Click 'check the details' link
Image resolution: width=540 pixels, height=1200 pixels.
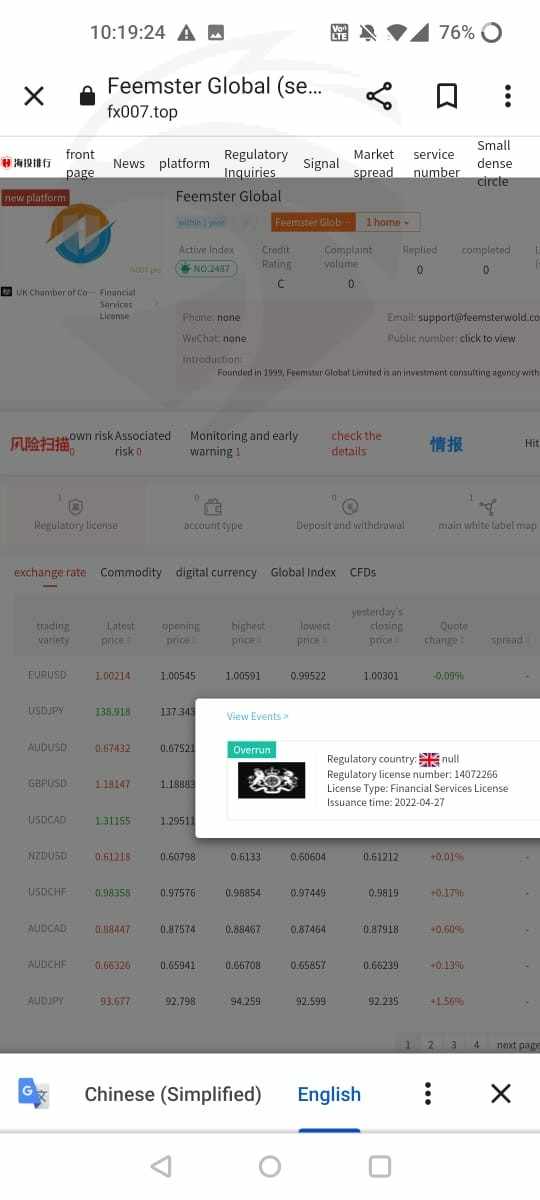coord(356,443)
